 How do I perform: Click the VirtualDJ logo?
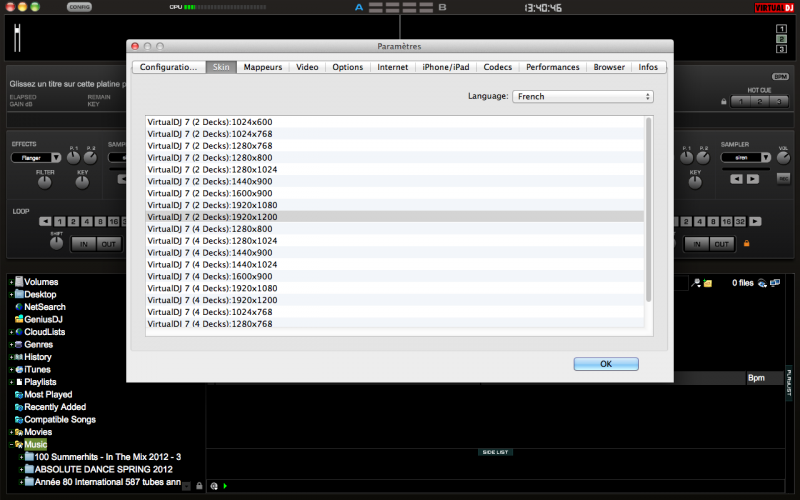pos(774,8)
